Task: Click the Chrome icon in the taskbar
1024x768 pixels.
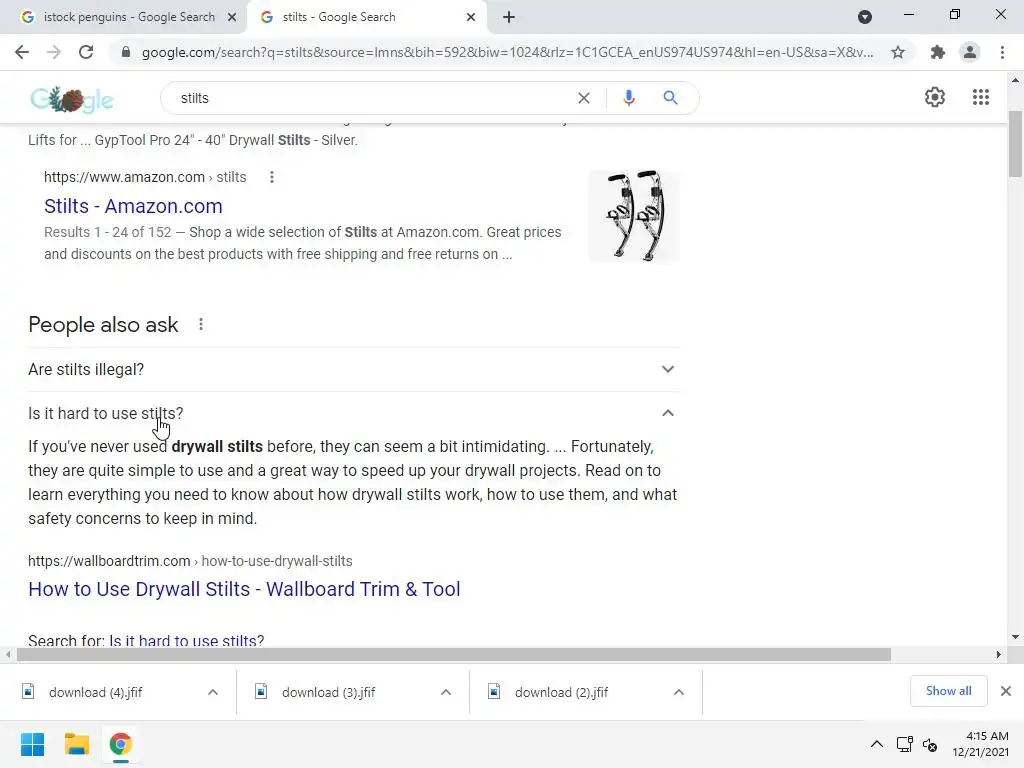Action: pyautogui.click(x=120, y=744)
